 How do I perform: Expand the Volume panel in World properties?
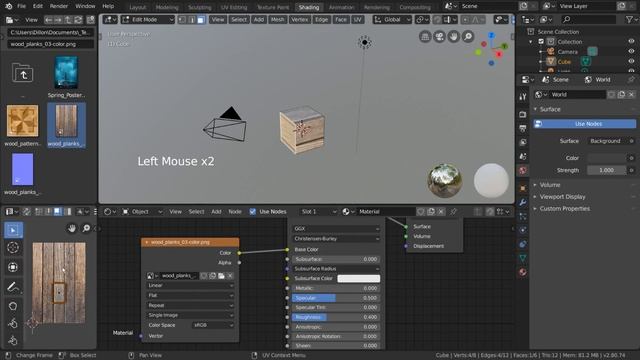click(550, 185)
